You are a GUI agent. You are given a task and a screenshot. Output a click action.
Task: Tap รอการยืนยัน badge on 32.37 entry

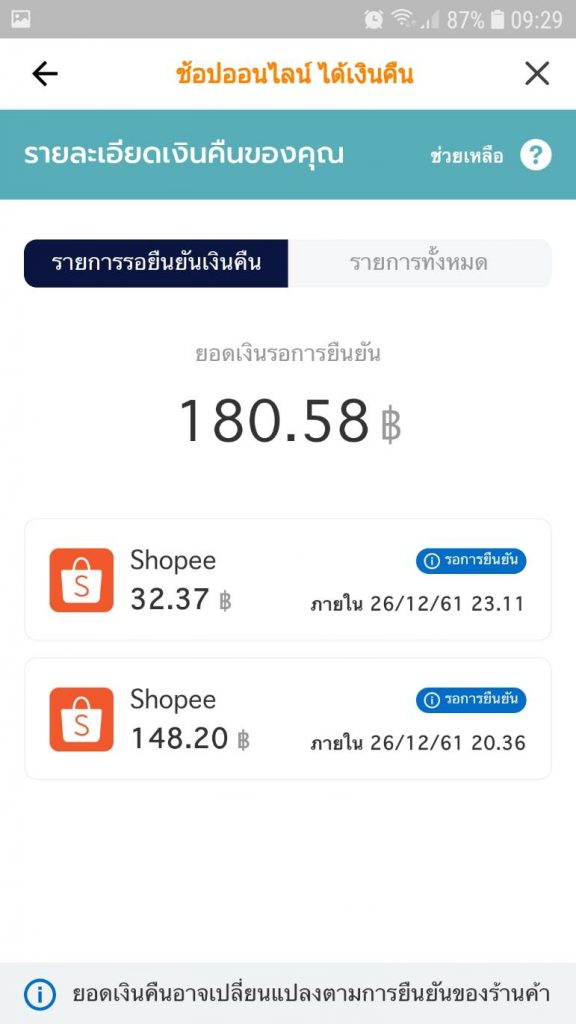point(471,560)
